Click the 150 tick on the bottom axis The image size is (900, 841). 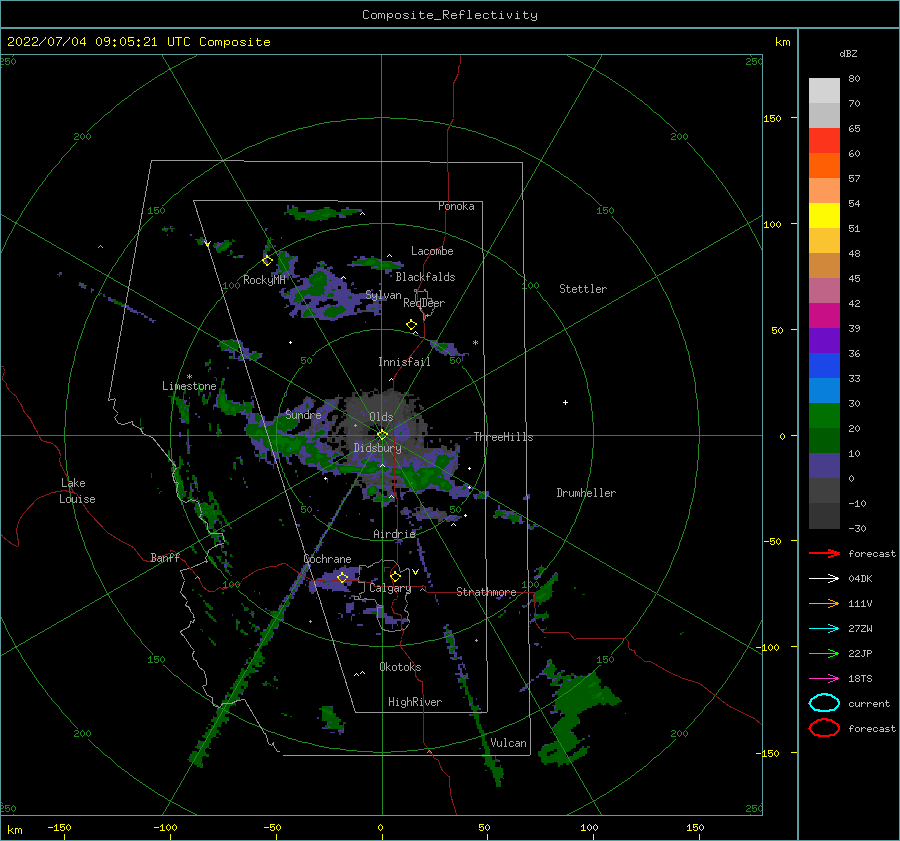pos(695,827)
